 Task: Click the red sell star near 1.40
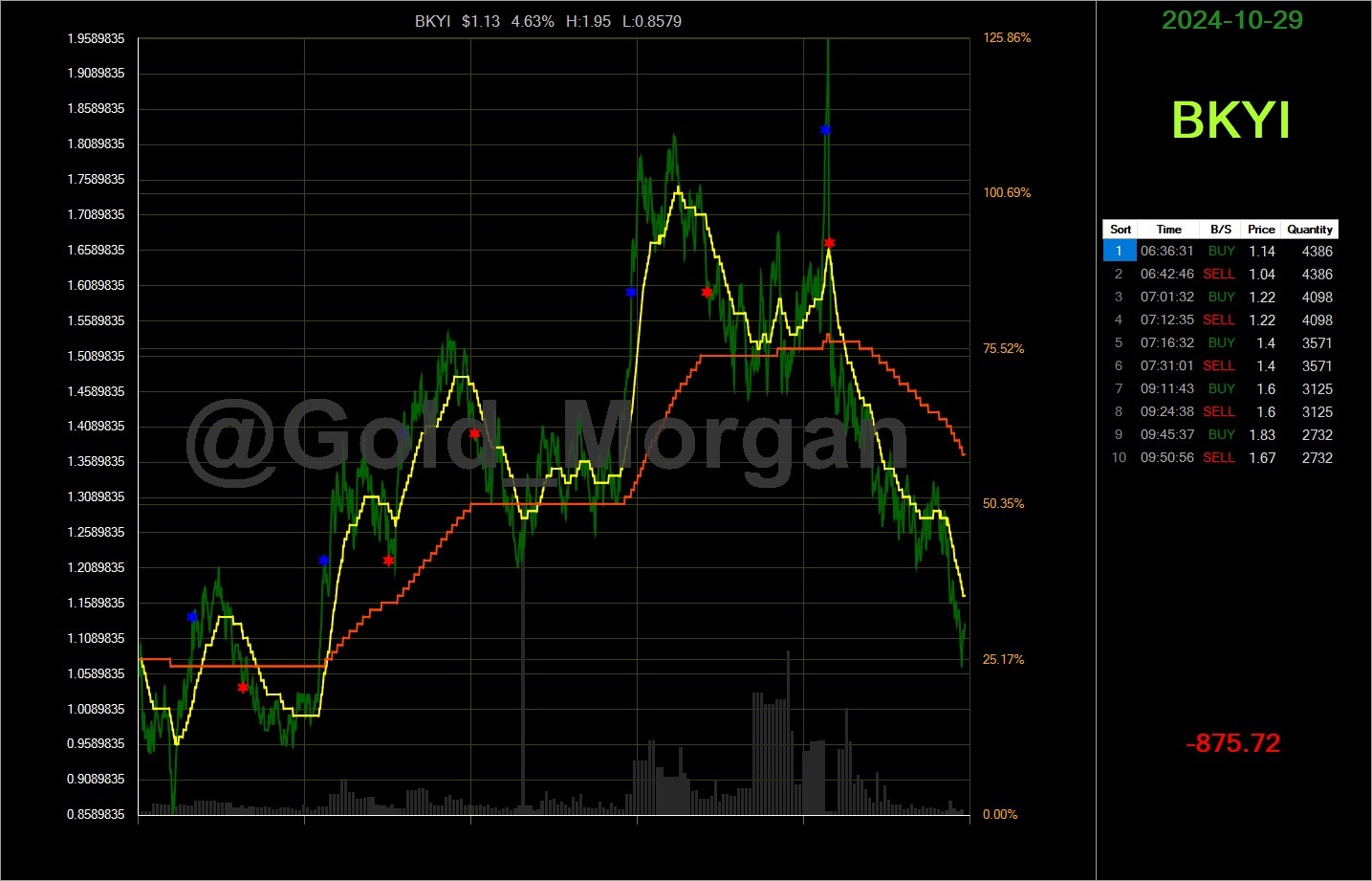pyautogui.click(x=474, y=433)
